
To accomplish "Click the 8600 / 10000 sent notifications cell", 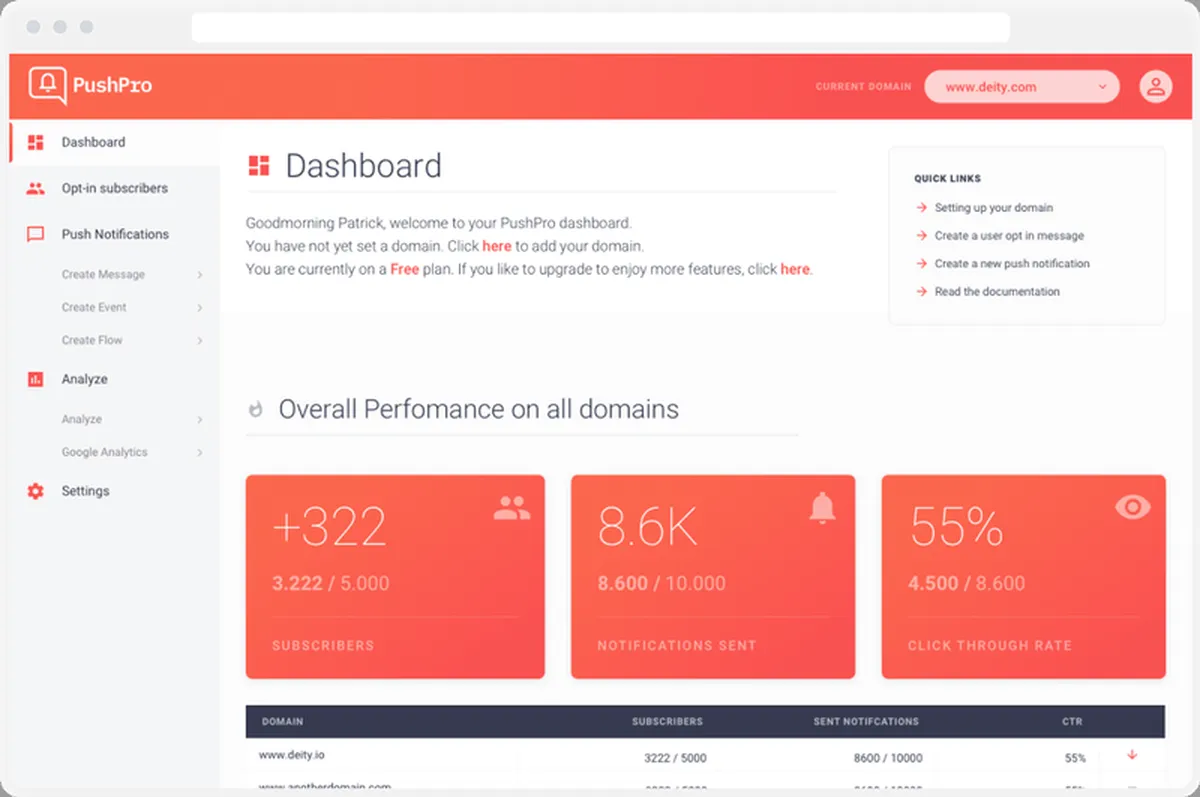I will click(888, 758).
